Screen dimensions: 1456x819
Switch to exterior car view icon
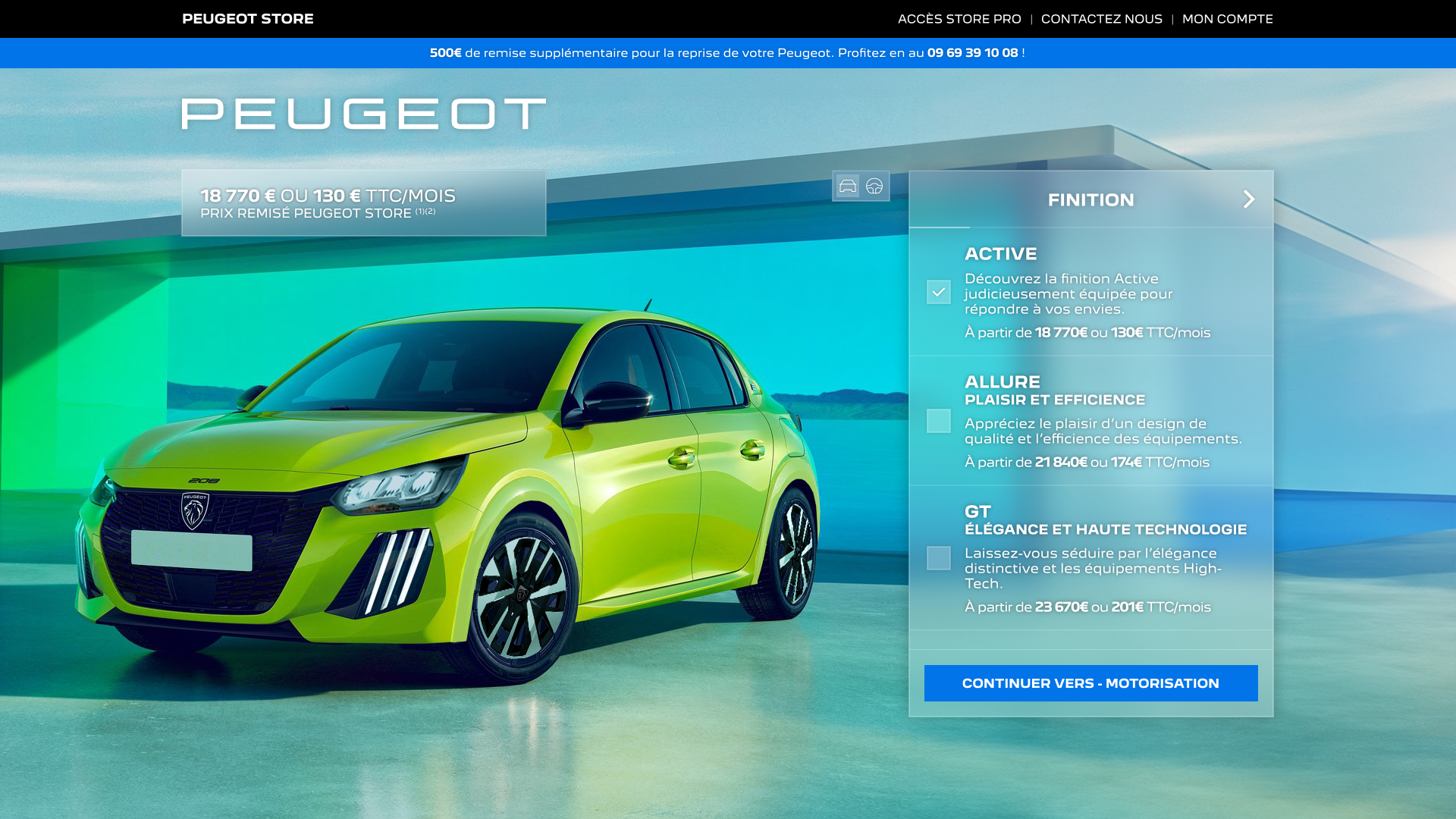(847, 187)
